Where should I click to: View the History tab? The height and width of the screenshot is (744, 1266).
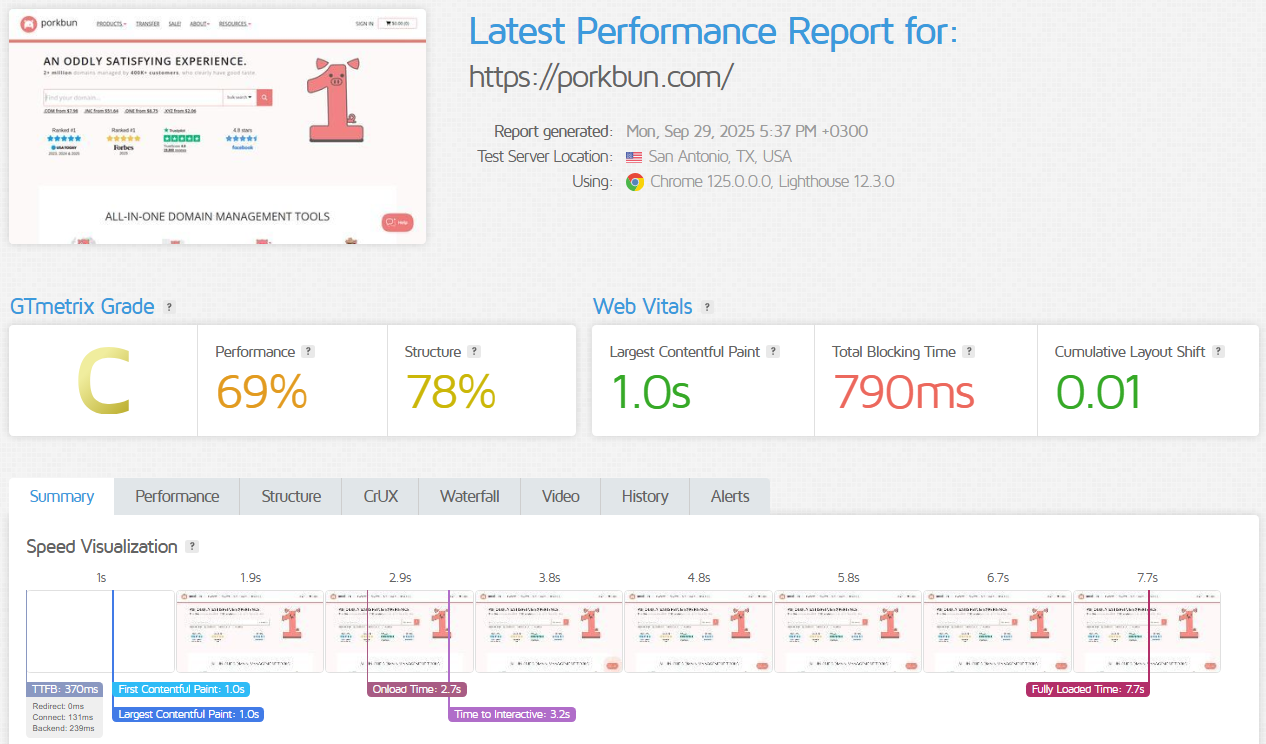pyautogui.click(x=645, y=496)
